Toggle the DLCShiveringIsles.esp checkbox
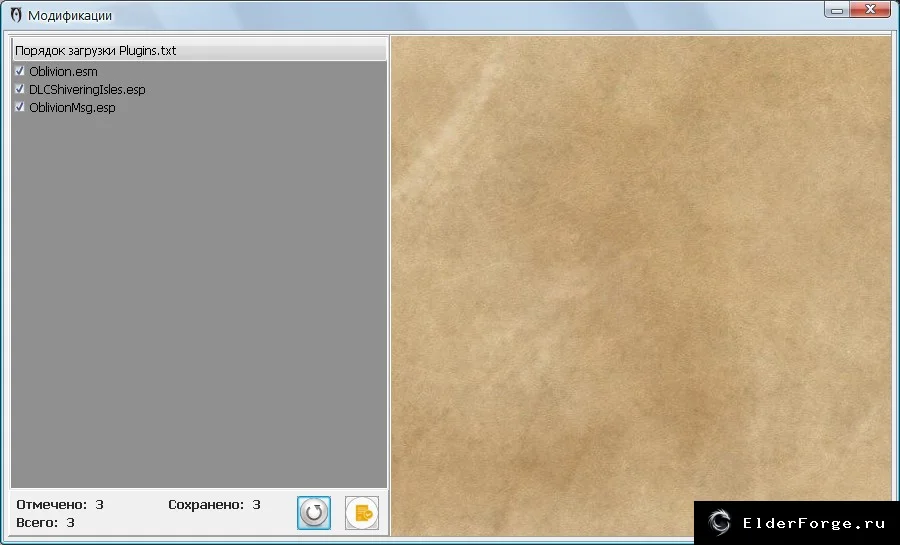Image resolution: width=900 pixels, height=545 pixels. coord(20,89)
